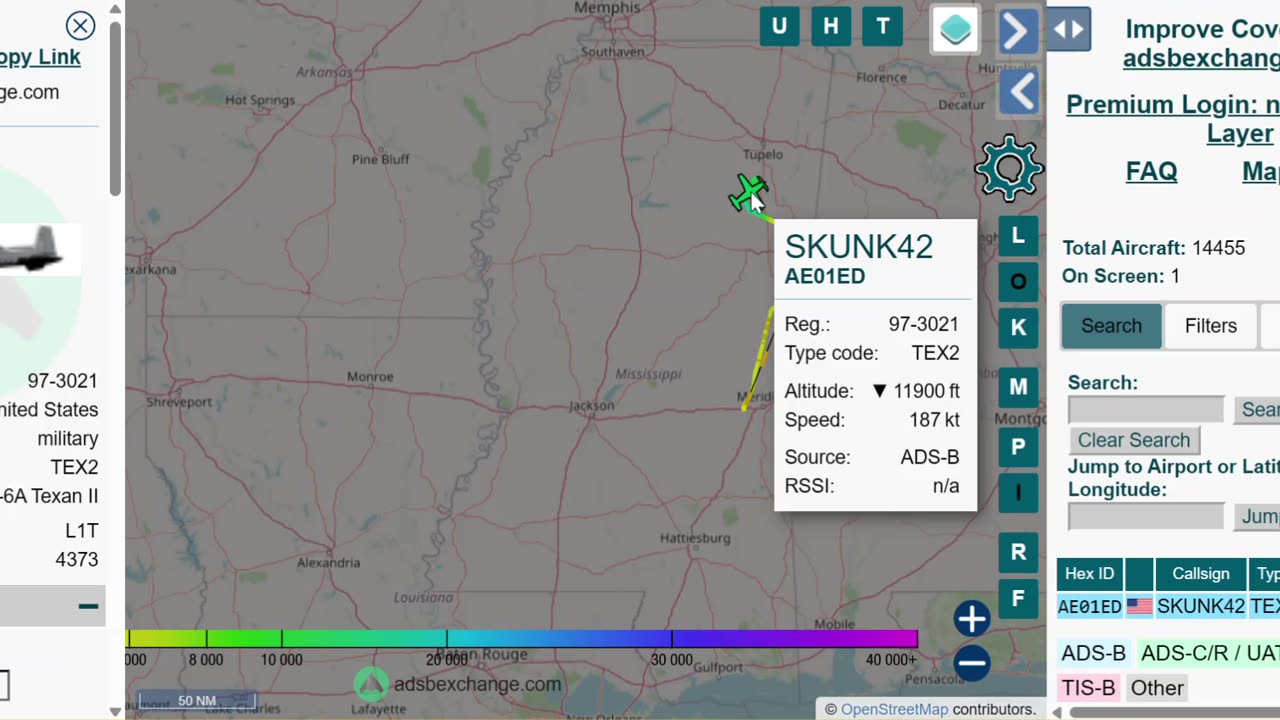Toggle the M map option button

[1018, 387]
